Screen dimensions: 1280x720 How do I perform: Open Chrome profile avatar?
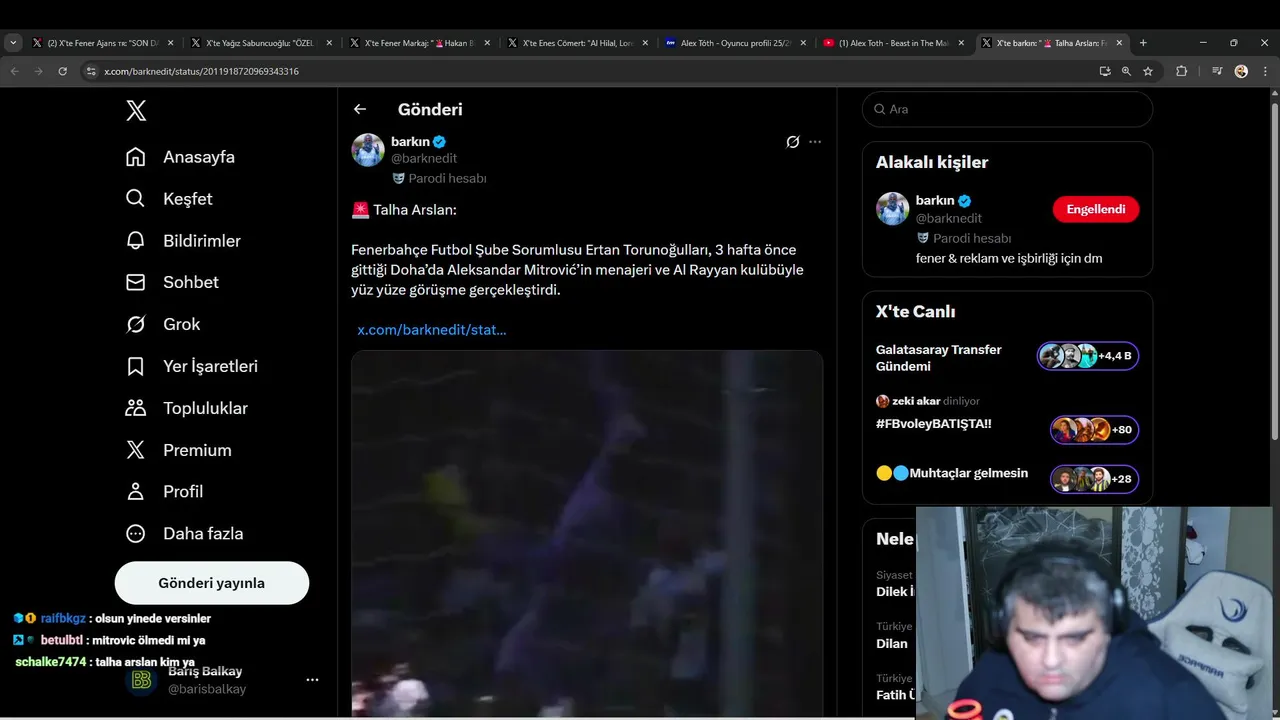coord(1241,71)
